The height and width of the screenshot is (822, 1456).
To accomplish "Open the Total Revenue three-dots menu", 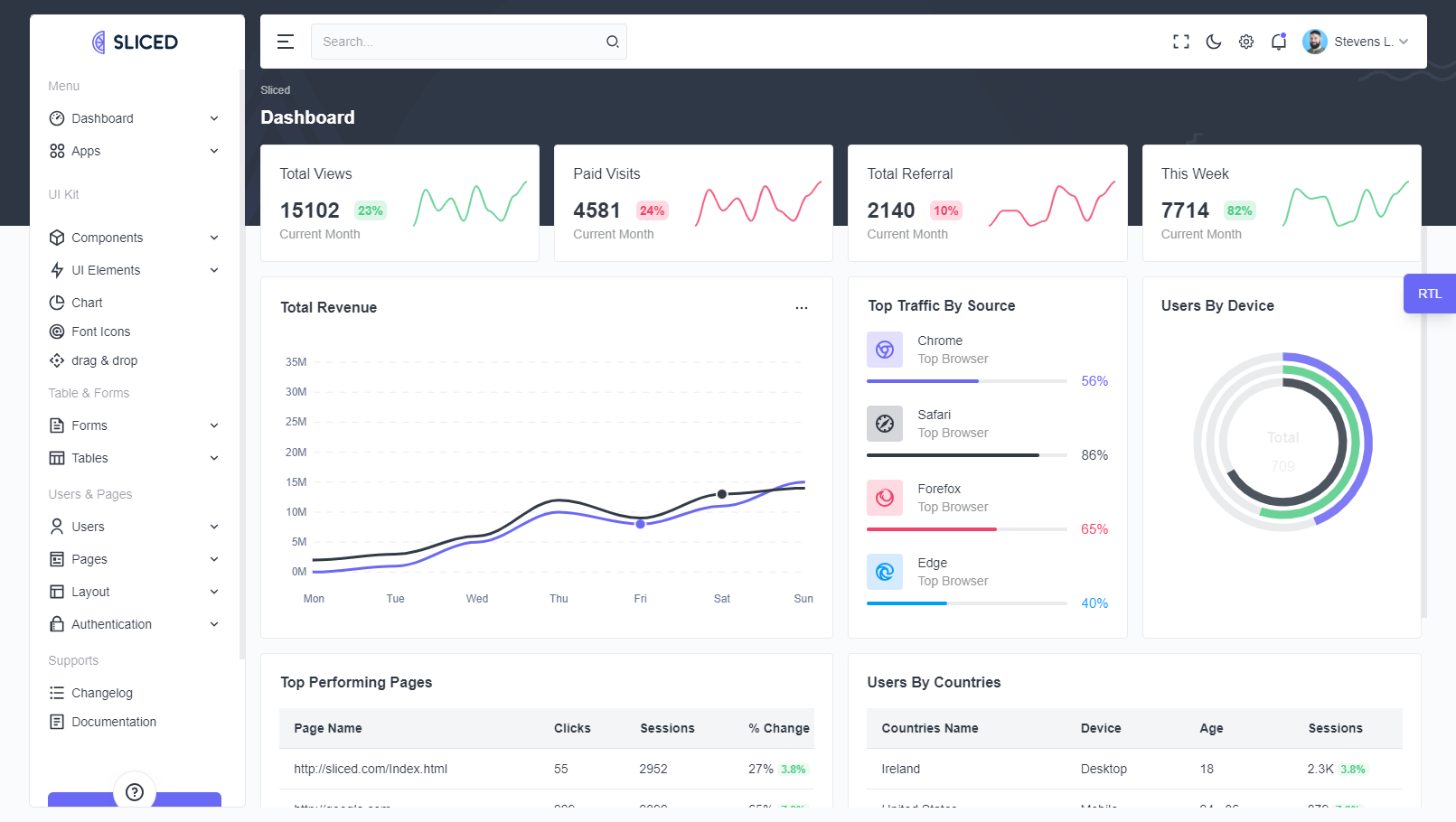I will tap(801, 308).
